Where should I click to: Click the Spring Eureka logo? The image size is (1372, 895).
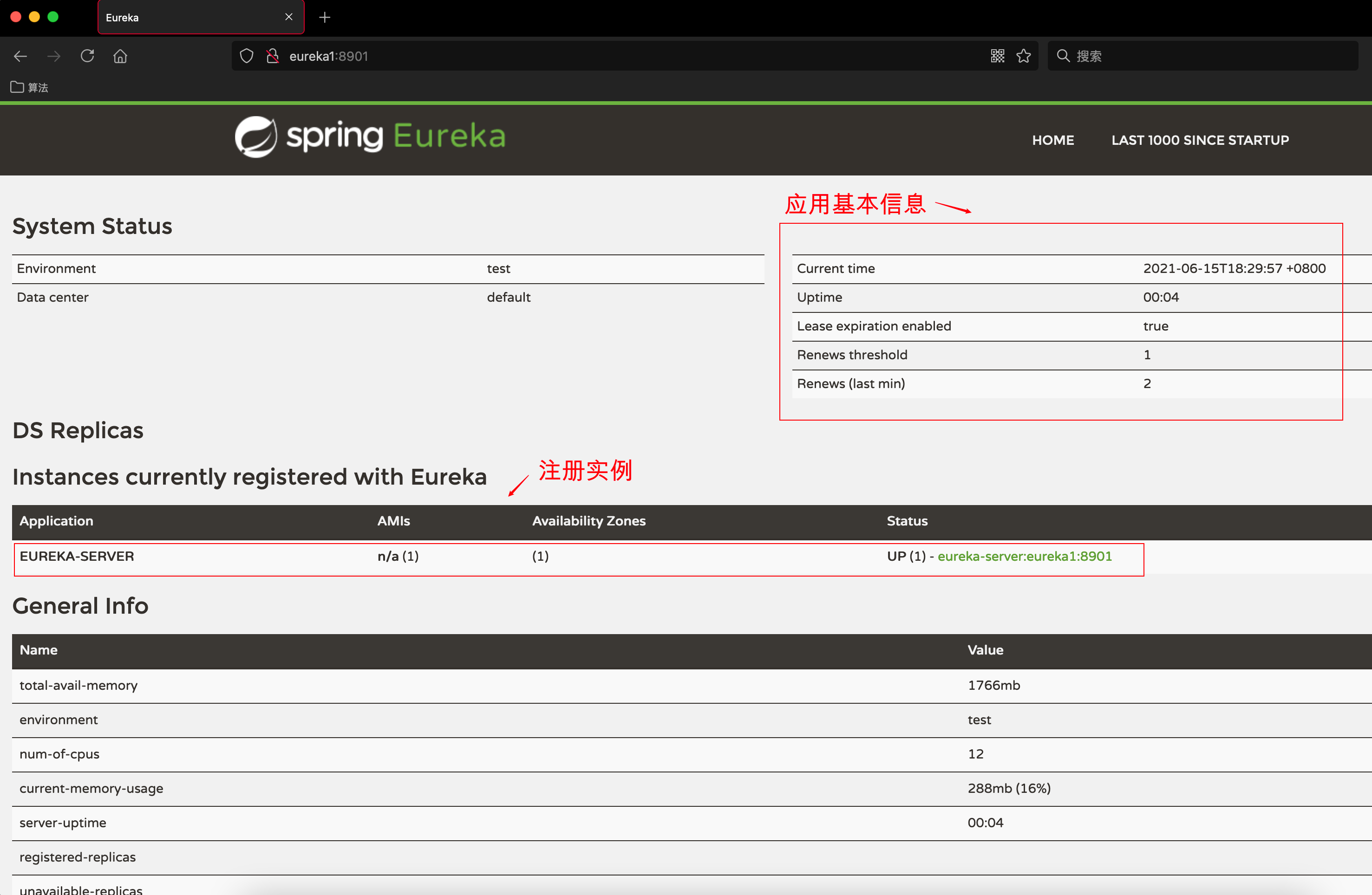pyautogui.click(x=370, y=136)
